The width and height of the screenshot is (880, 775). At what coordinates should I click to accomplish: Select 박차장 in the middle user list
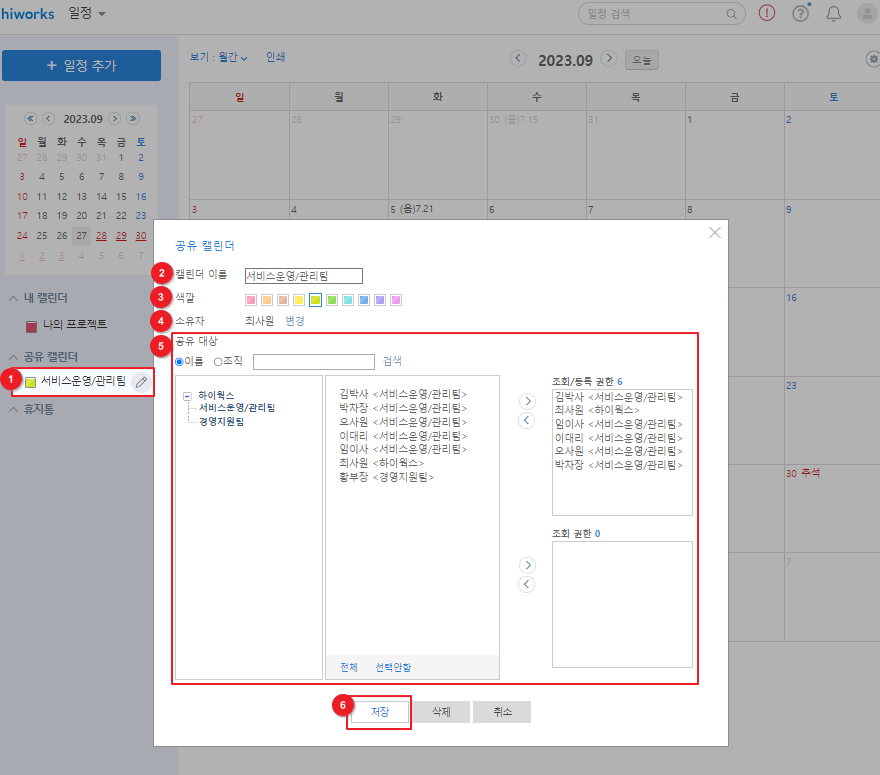(x=403, y=408)
